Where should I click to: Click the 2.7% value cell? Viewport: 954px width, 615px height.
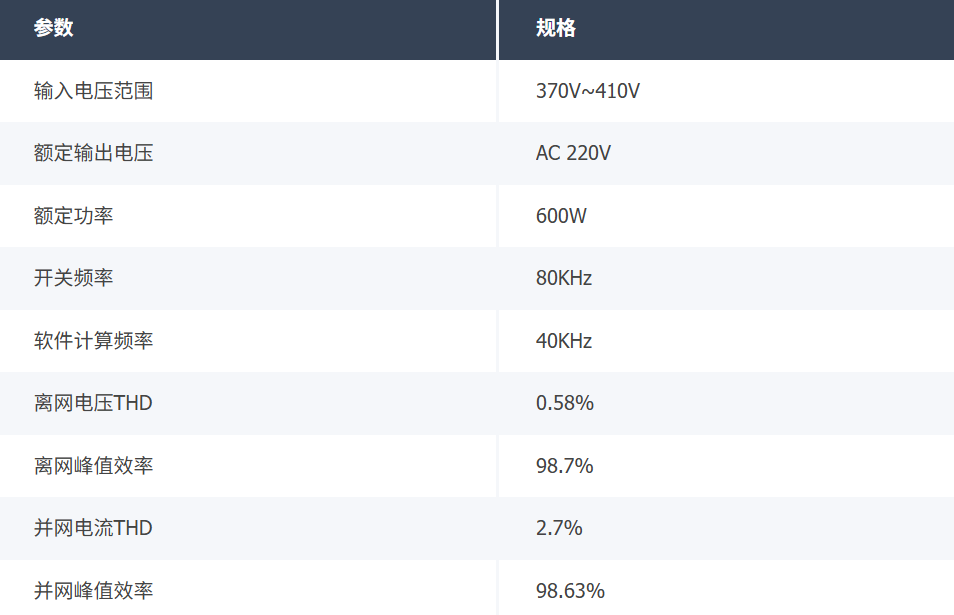559,528
